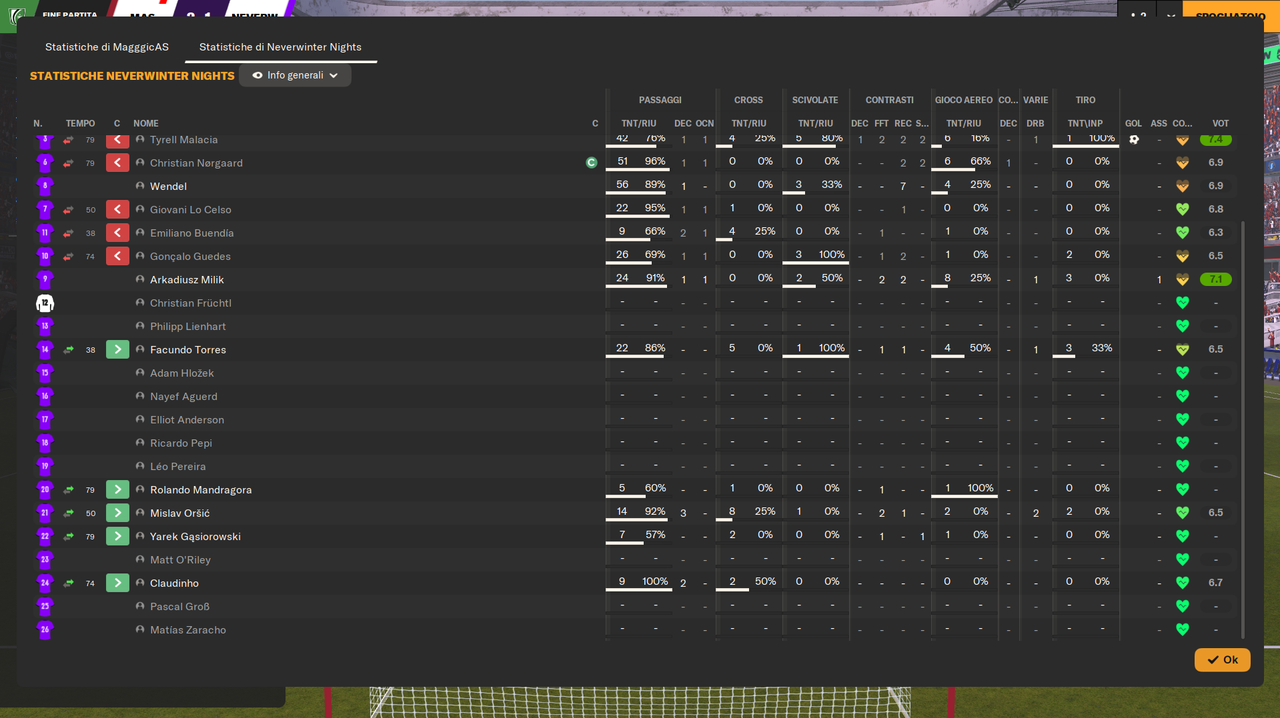Click player name Gonçalo Guedes
Image resolution: width=1280 pixels, height=718 pixels.
point(190,256)
